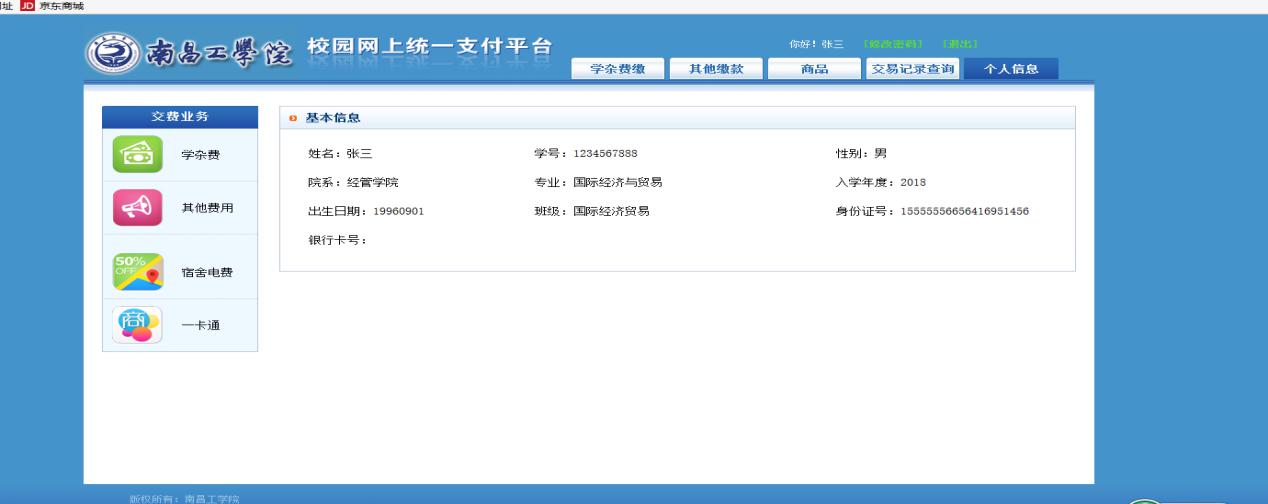Click the JD 京东商城 bookmark icon
The image size is (1268, 504).
point(27,6)
